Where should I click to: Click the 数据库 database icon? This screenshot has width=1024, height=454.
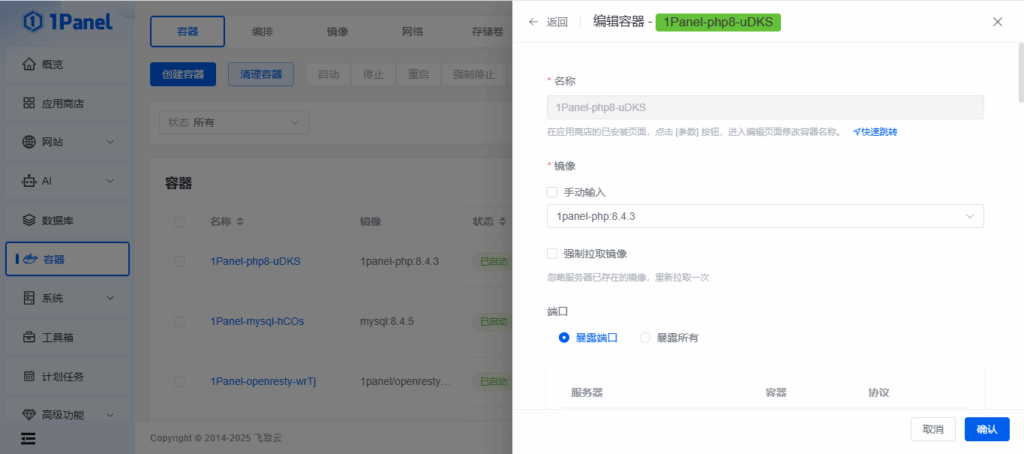click(x=29, y=220)
